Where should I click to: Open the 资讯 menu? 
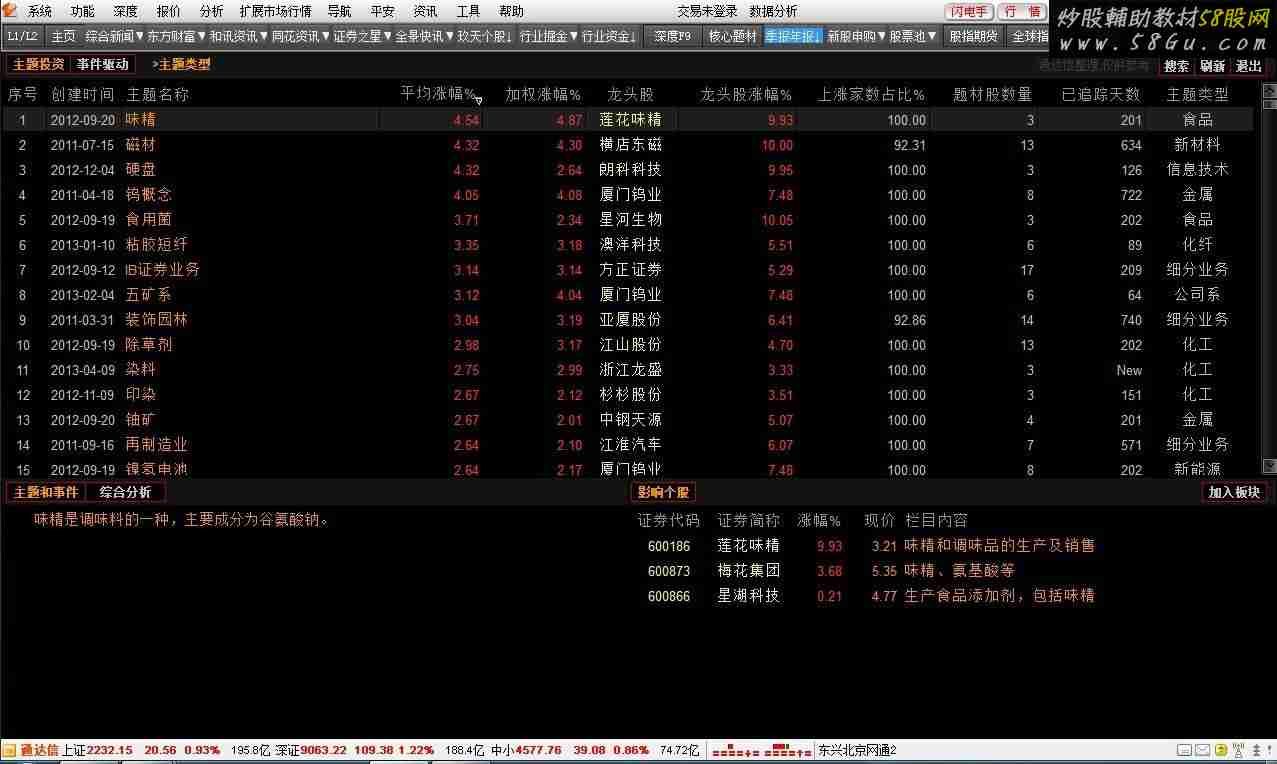425,12
